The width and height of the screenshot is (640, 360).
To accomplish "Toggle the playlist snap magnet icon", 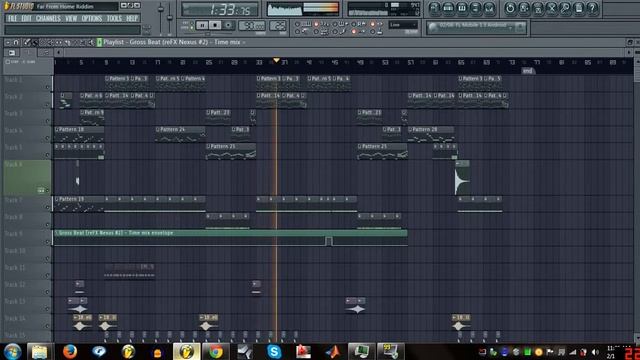I will coord(16,42).
